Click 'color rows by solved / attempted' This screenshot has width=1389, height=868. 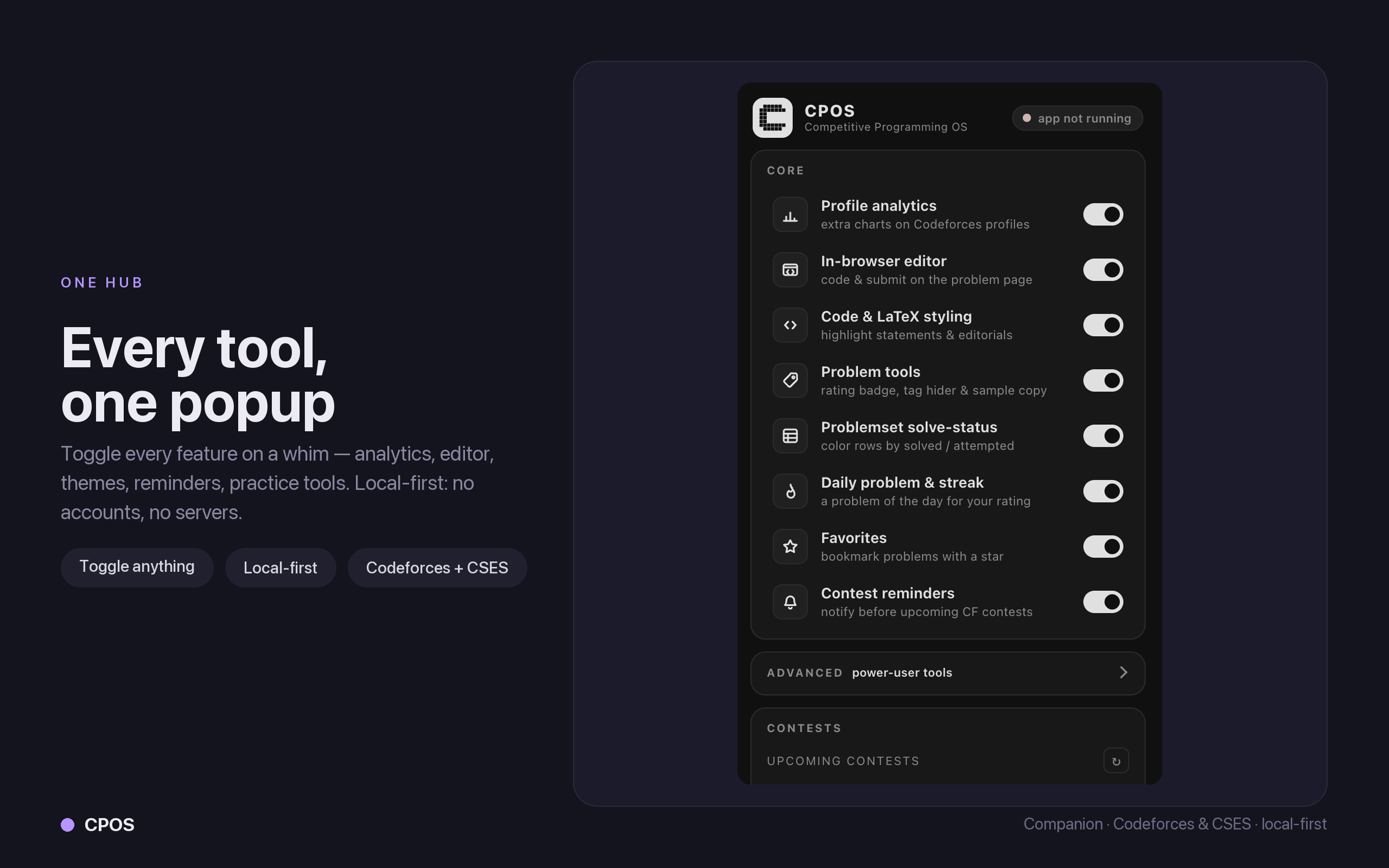[917, 445]
